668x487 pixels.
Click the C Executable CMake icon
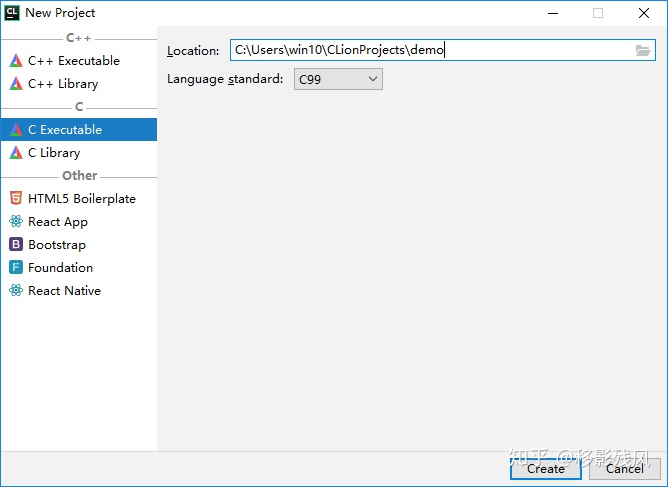[16, 130]
